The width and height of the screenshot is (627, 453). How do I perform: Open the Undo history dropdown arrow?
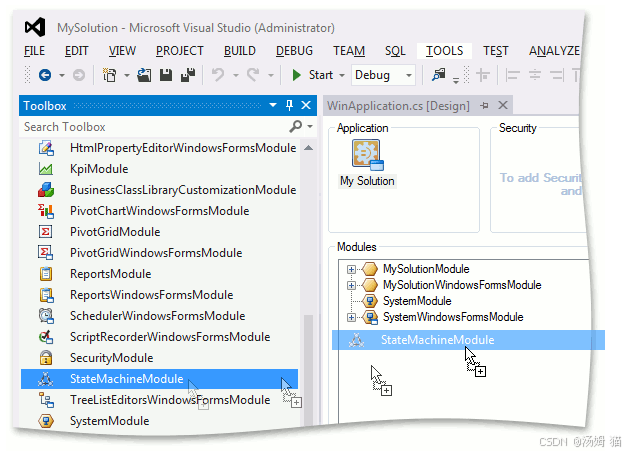(x=236, y=75)
